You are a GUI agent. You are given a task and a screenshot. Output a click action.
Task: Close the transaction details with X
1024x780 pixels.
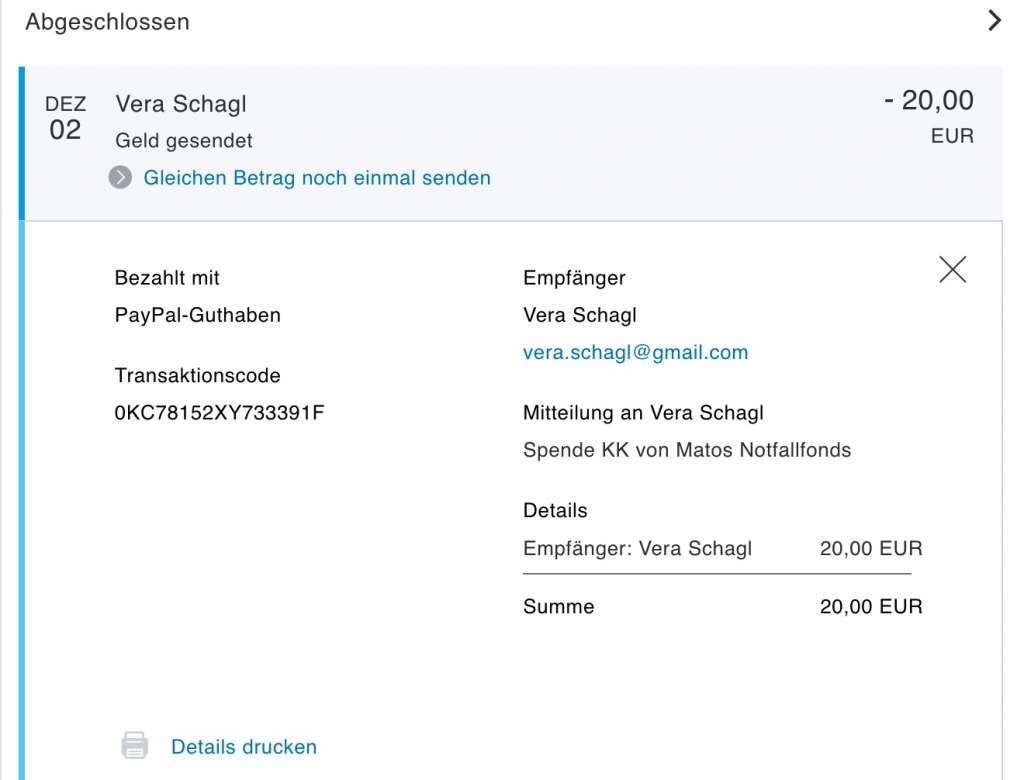[952, 269]
